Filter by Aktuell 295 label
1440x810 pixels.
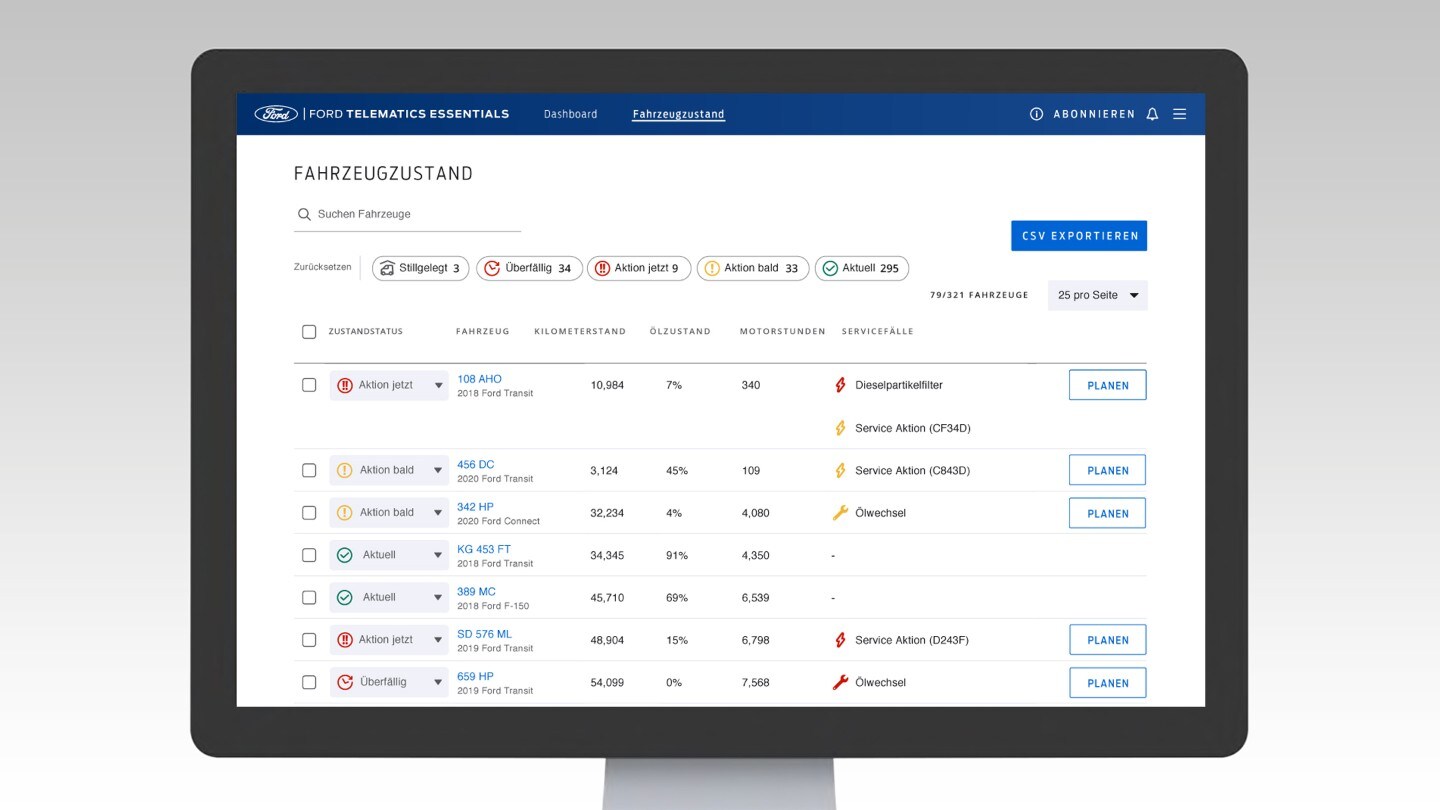870,268
